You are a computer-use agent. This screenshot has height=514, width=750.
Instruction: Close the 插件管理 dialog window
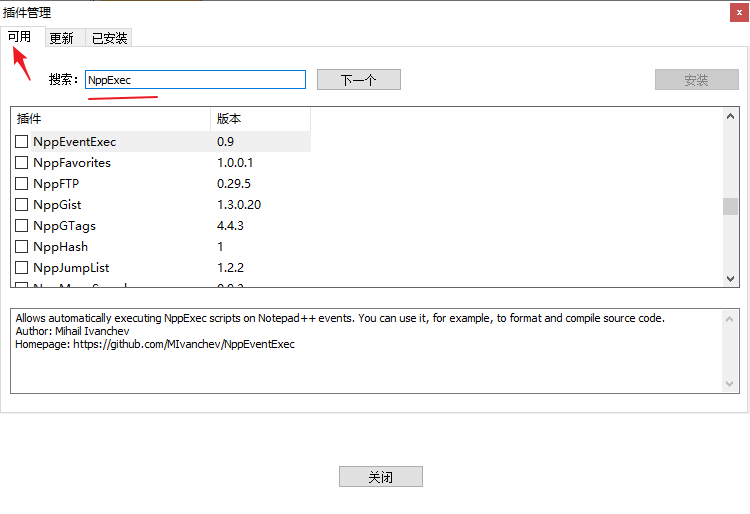736,12
